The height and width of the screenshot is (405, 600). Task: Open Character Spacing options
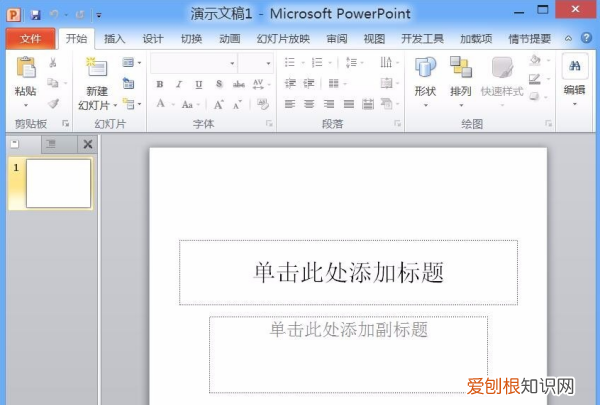point(258,84)
